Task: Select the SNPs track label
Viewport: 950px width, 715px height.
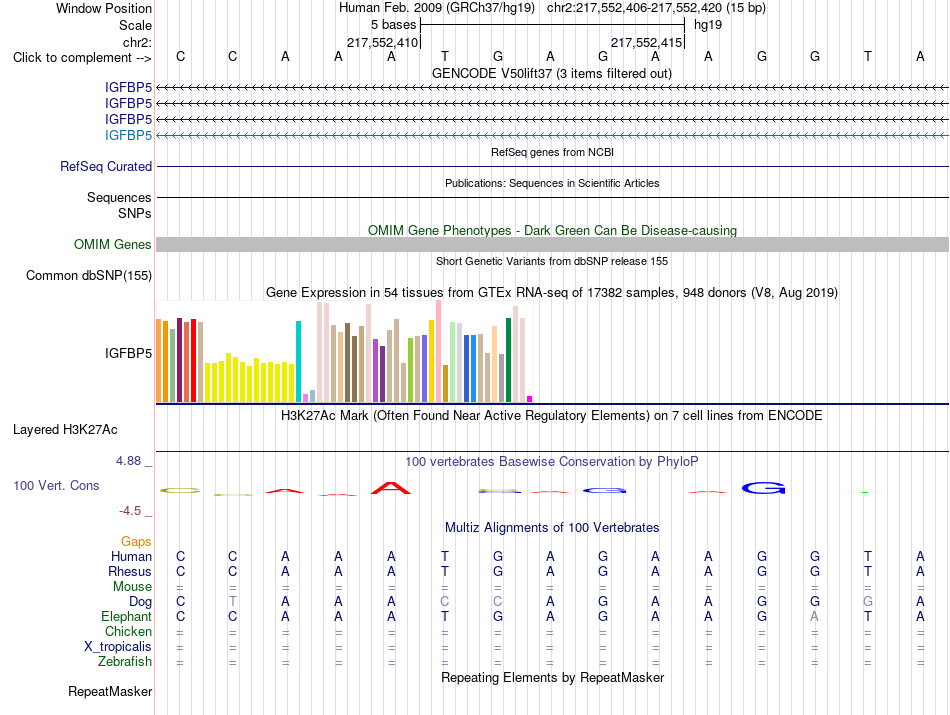Action: point(135,213)
